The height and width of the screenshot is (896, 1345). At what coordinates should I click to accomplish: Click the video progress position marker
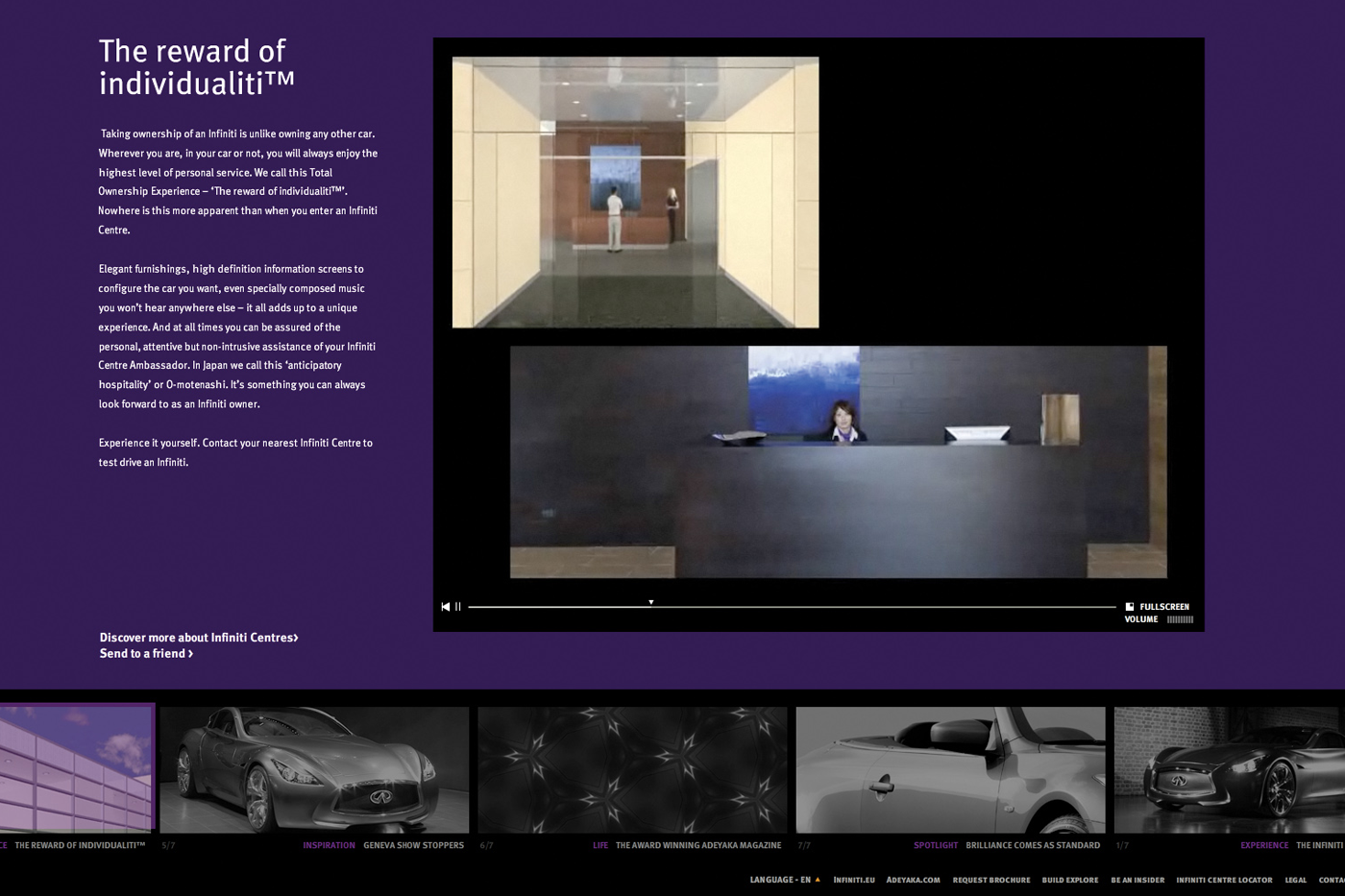pos(651,602)
